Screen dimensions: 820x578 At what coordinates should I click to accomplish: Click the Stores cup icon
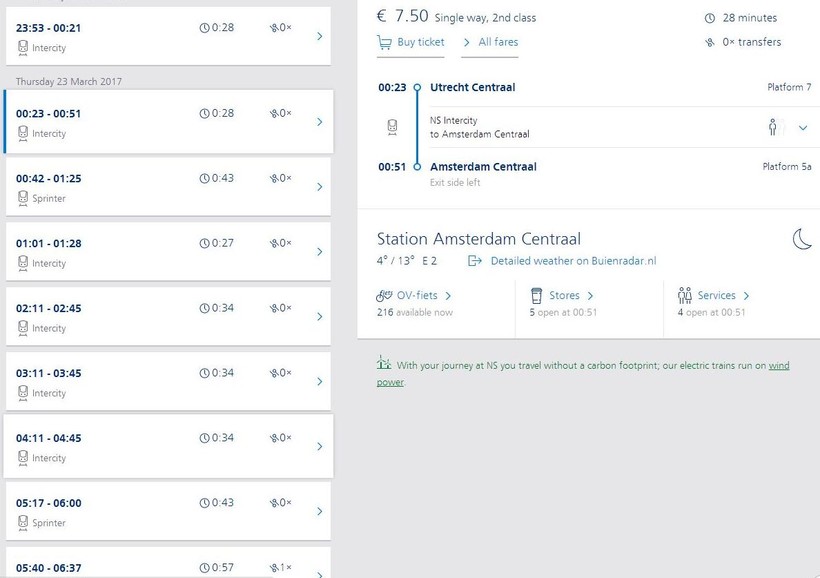[537, 296]
